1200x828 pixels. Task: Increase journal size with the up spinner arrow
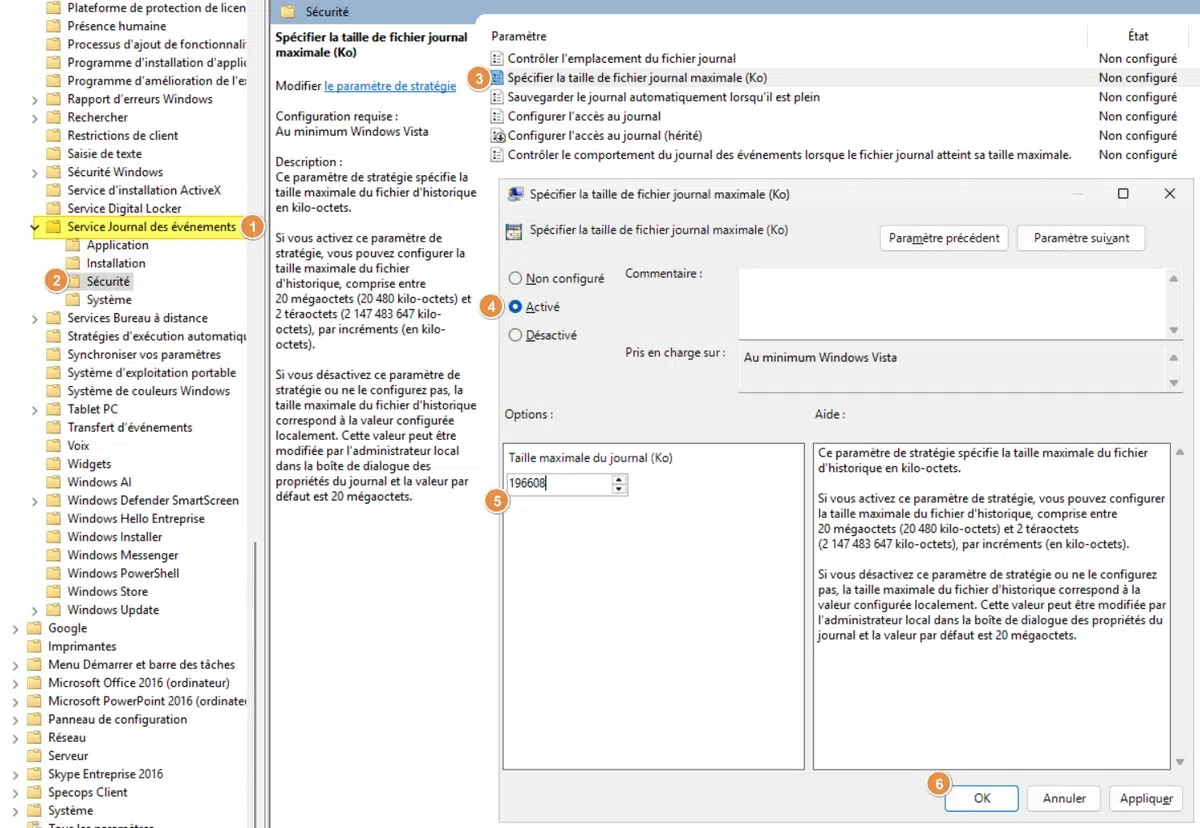tap(620, 480)
